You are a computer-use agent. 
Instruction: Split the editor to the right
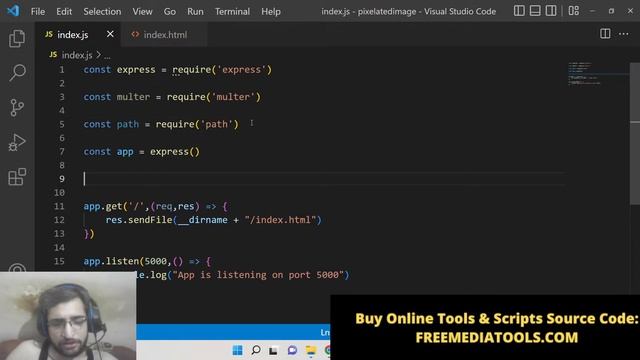pyautogui.click(x=605, y=34)
